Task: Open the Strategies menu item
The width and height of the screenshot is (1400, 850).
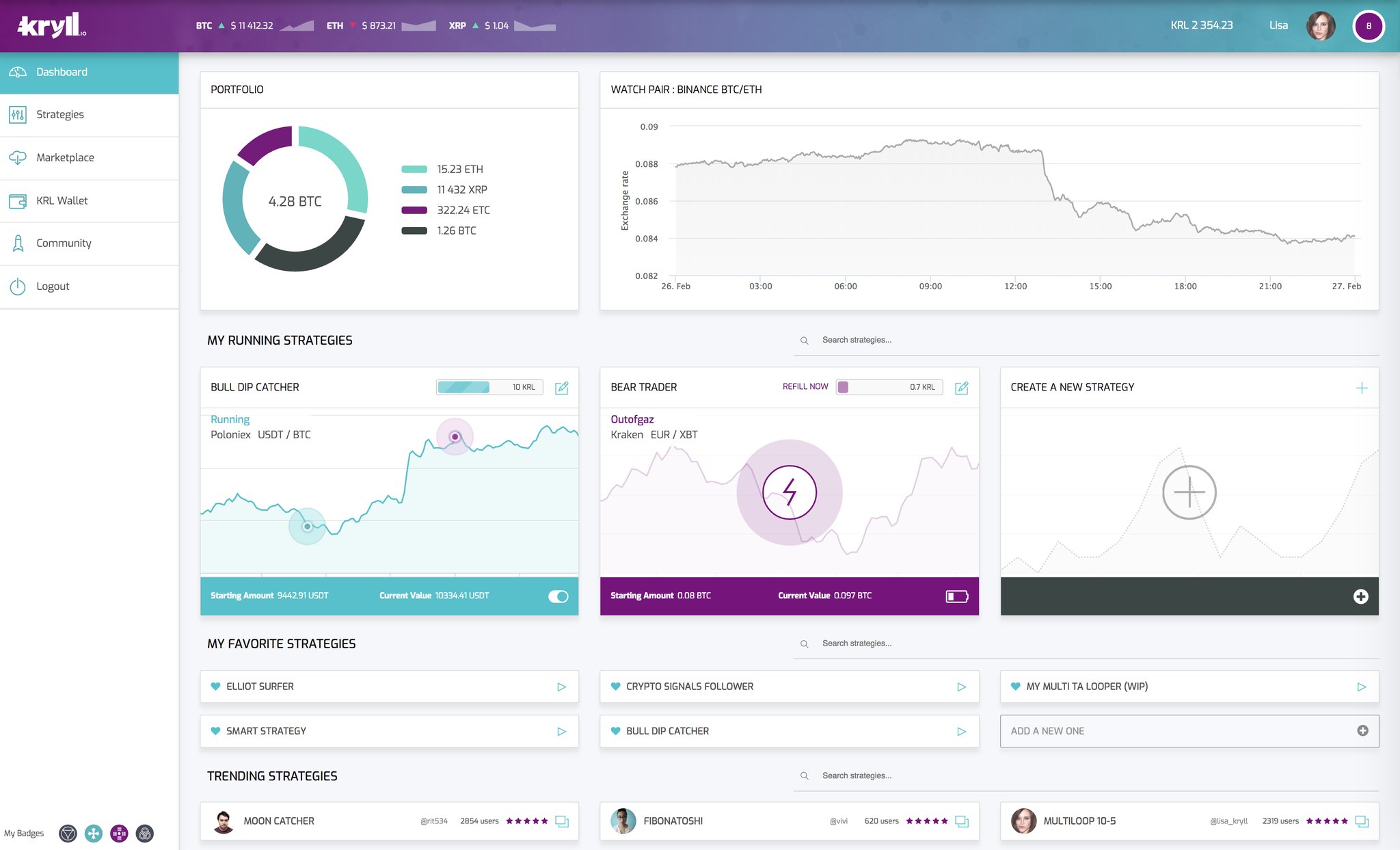Action: (89, 114)
